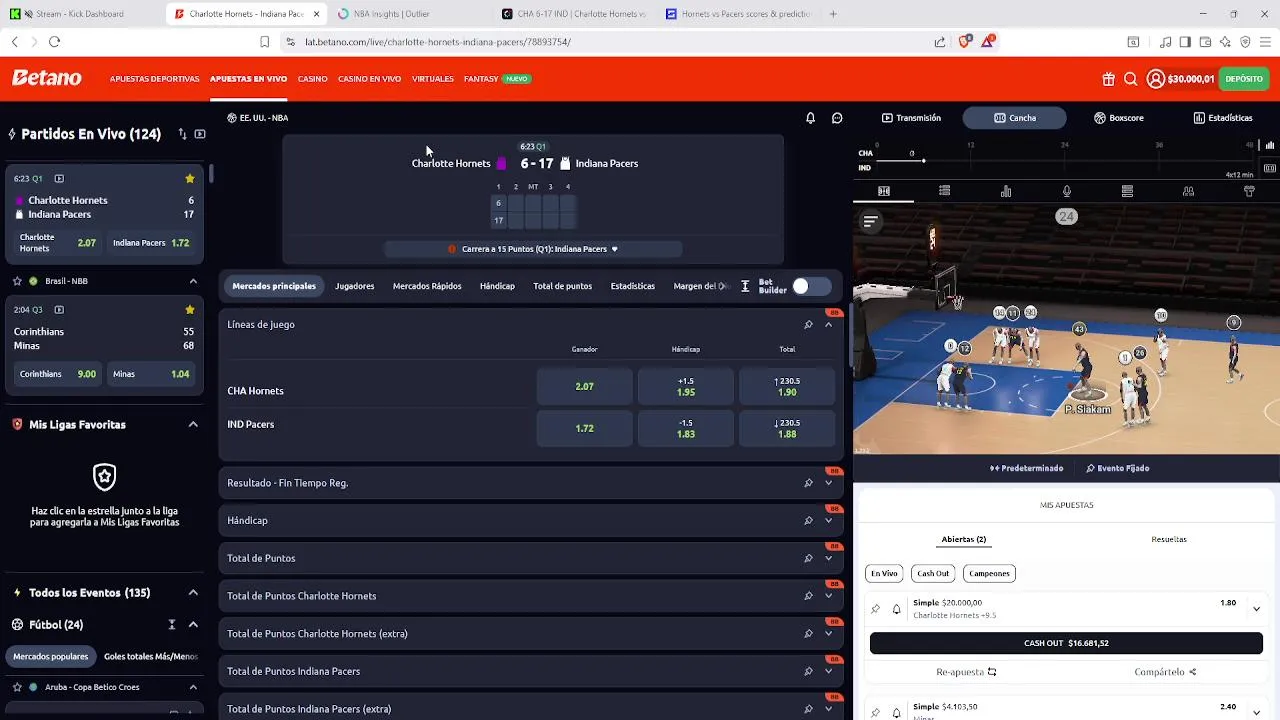
Task: Click the collapse-all markets icon beside Bet Builder
Action: [745, 287]
